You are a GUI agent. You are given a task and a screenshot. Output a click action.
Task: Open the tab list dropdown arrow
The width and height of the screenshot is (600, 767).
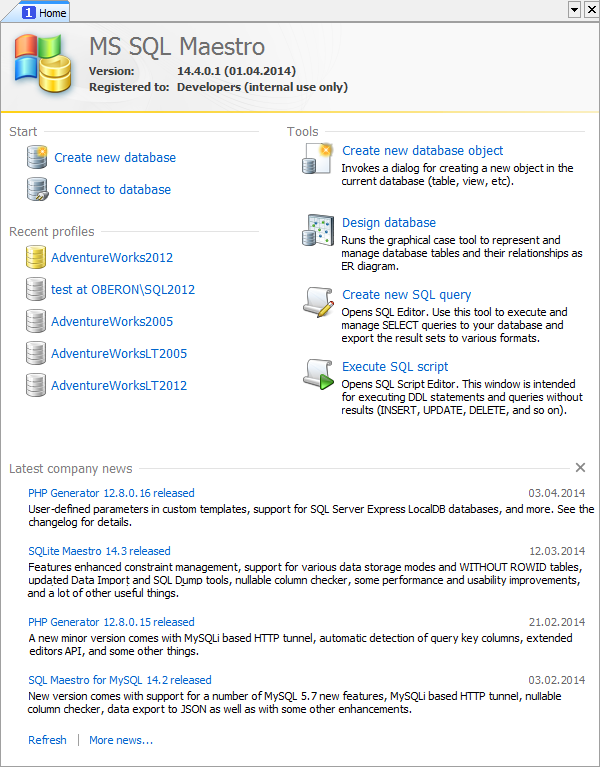(x=574, y=9)
